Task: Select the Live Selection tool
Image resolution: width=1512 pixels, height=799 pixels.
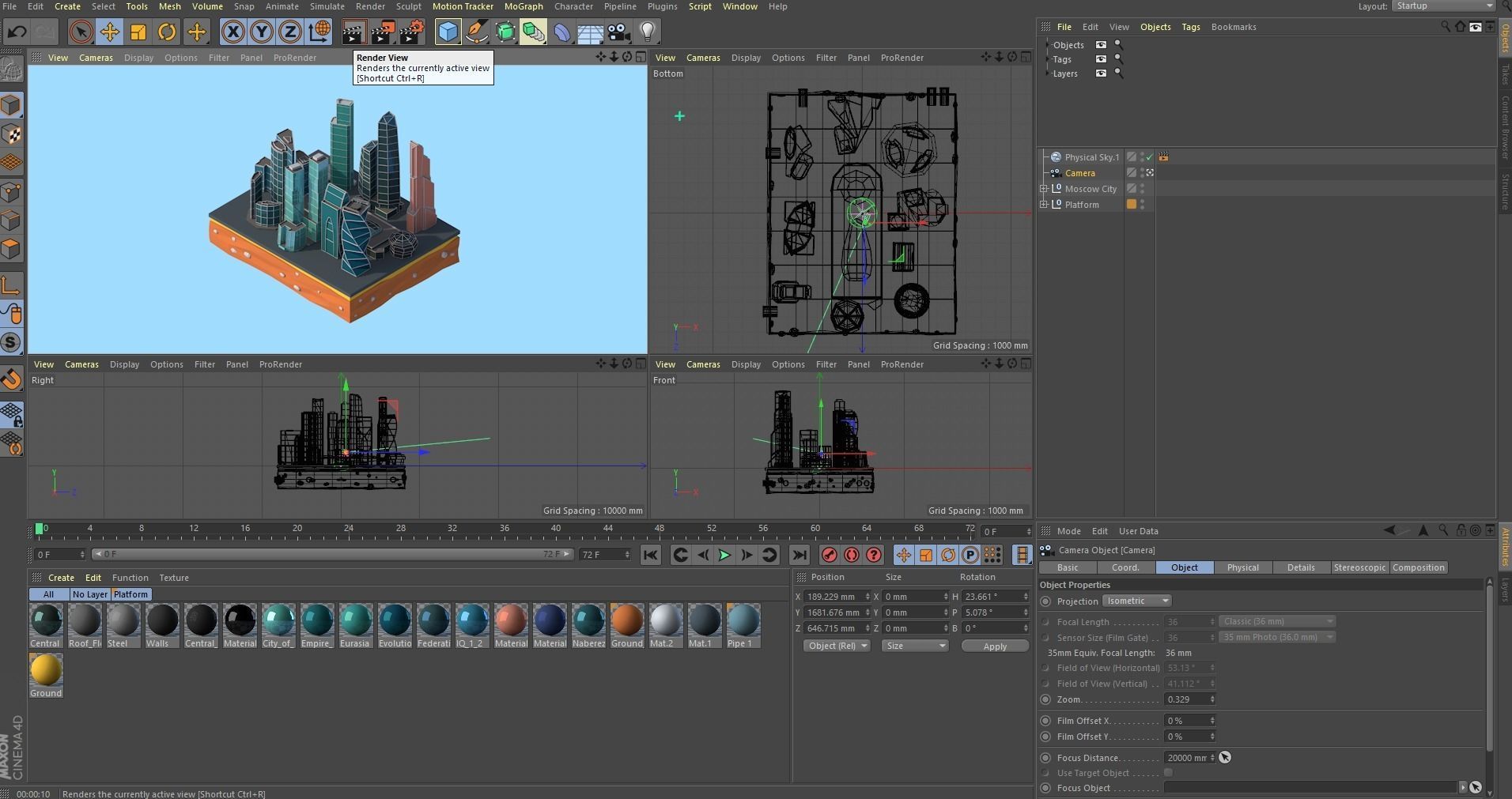Action: pos(80,32)
